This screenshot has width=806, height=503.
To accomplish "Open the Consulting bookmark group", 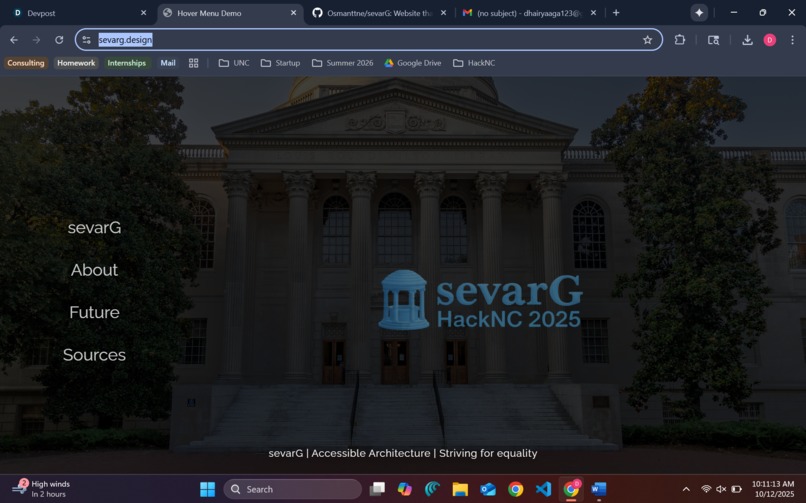I will tap(26, 63).
